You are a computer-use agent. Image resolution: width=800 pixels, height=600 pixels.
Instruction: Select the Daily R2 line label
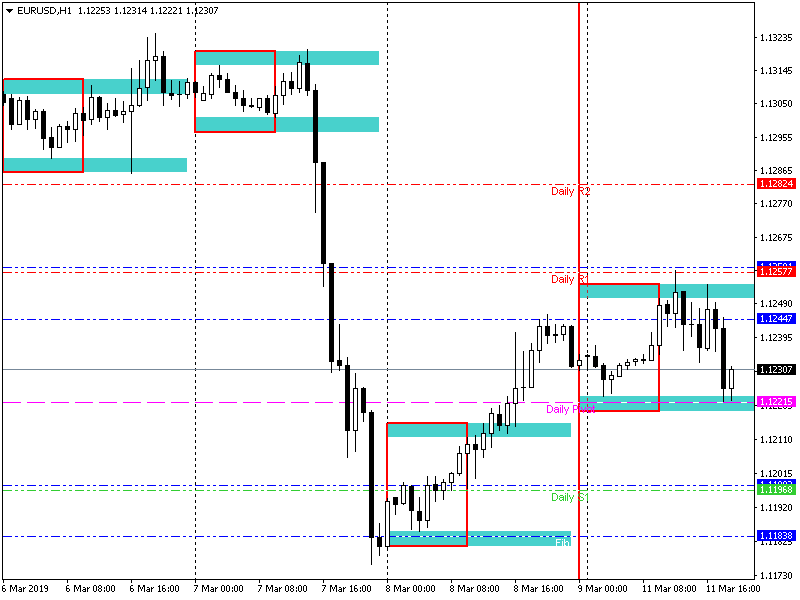tap(570, 191)
